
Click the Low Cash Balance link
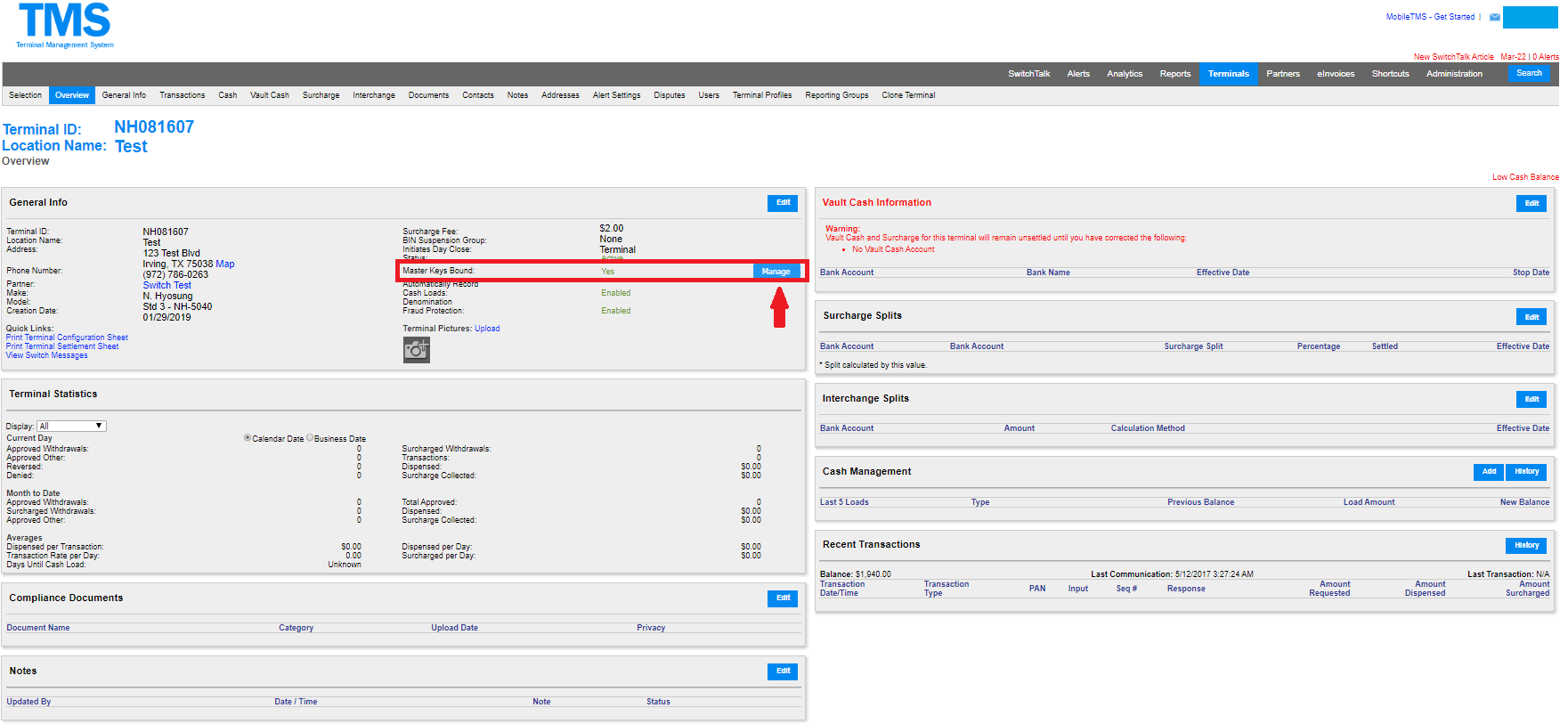pyautogui.click(x=1525, y=177)
